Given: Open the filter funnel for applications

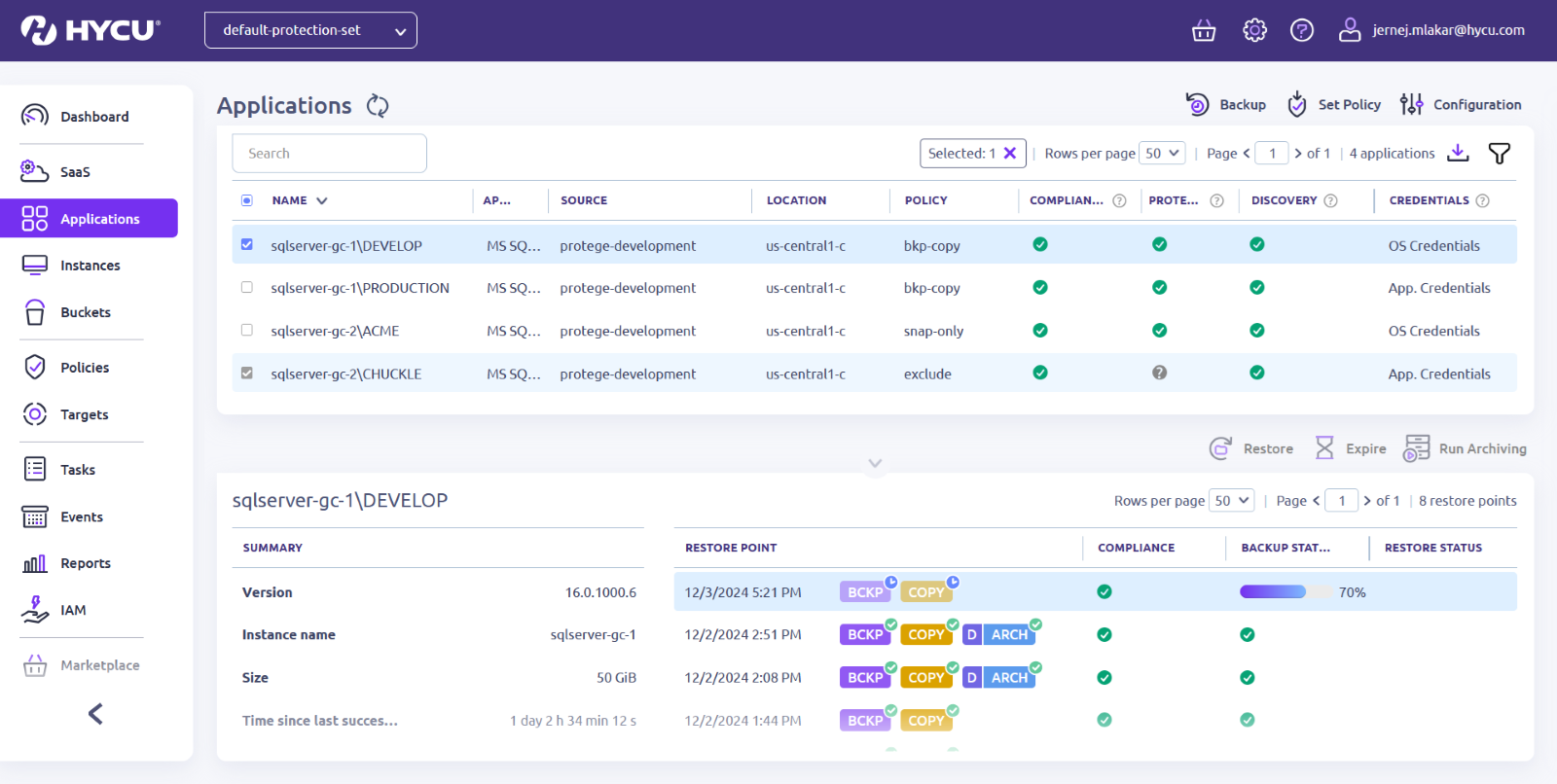Looking at the screenshot, I should [1499, 154].
